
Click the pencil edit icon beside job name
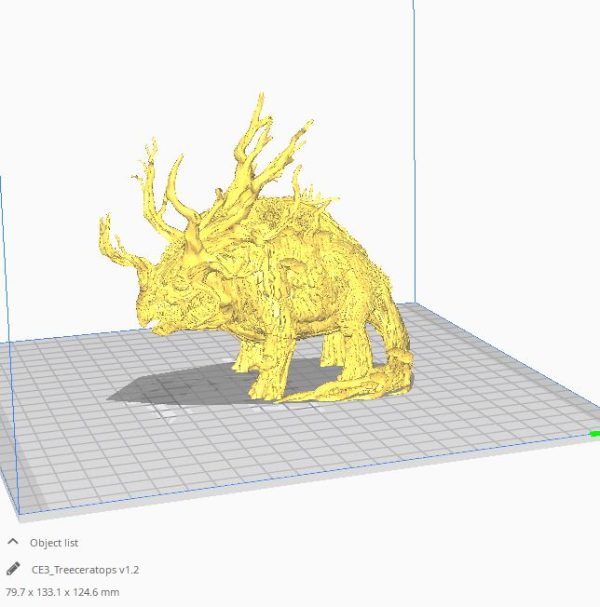[x=13, y=569]
